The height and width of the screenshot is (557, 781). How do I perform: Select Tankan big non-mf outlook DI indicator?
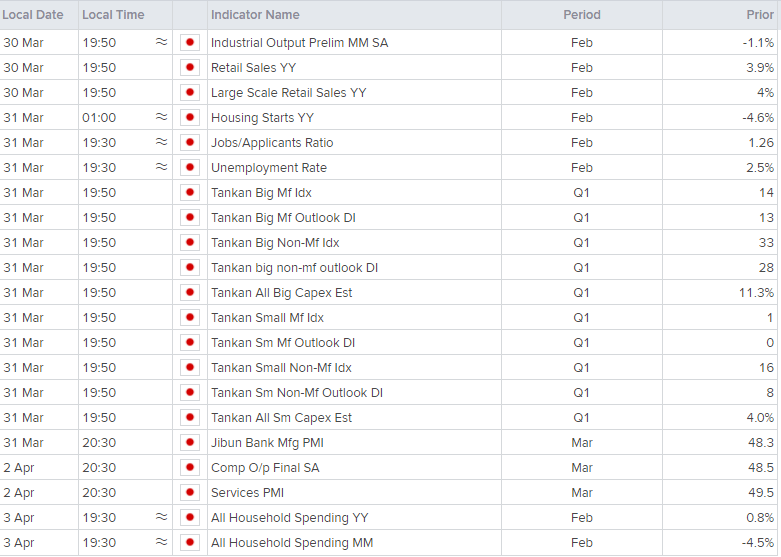294,268
